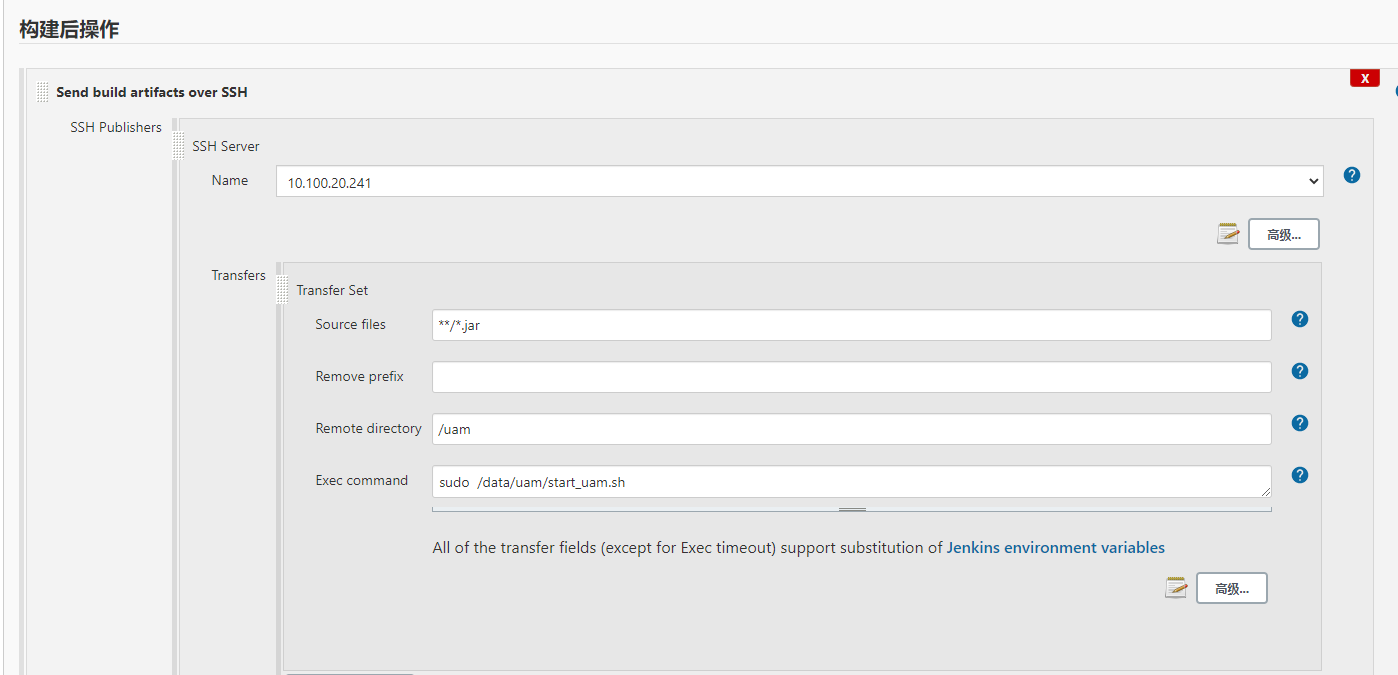Show help for Remove prefix
Image resolution: width=1398 pixels, height=675 pixels.
pos(1299,371)
